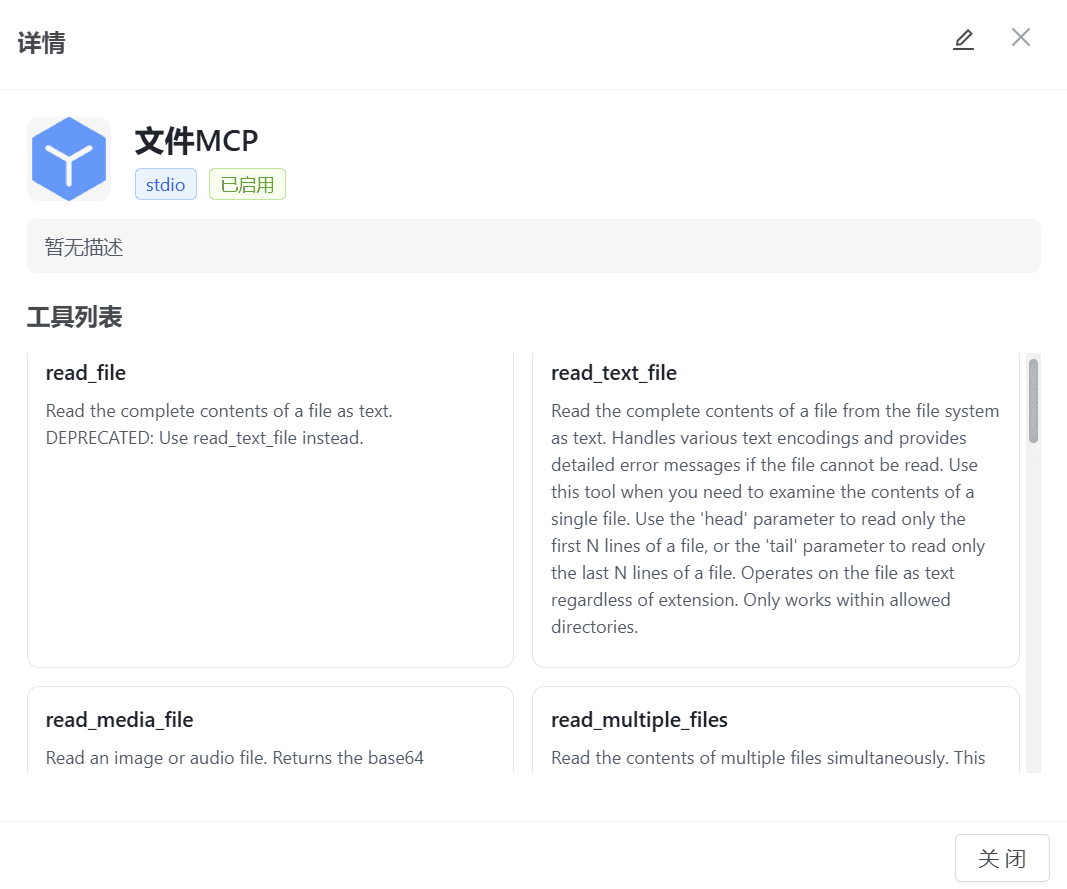Viewport: 1067px width, 889px height.
Task: Click the 详情 dialog title
Action: click(x=42, y=43)
